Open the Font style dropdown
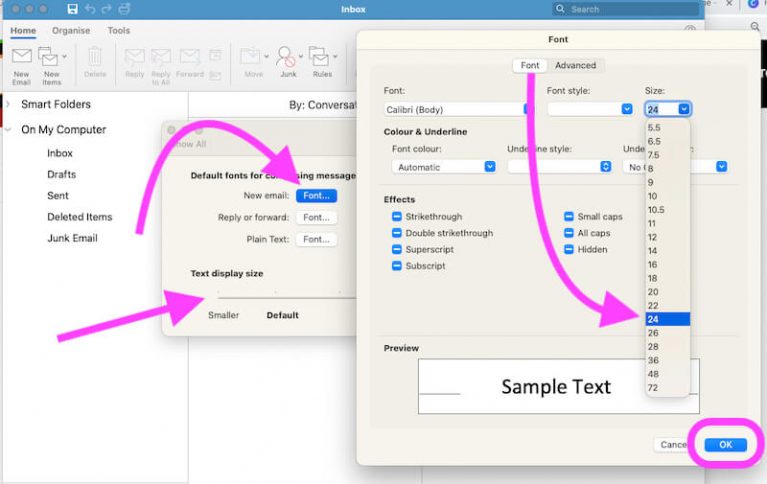Screen dimensions: 767x484 [x=590, y=109]
